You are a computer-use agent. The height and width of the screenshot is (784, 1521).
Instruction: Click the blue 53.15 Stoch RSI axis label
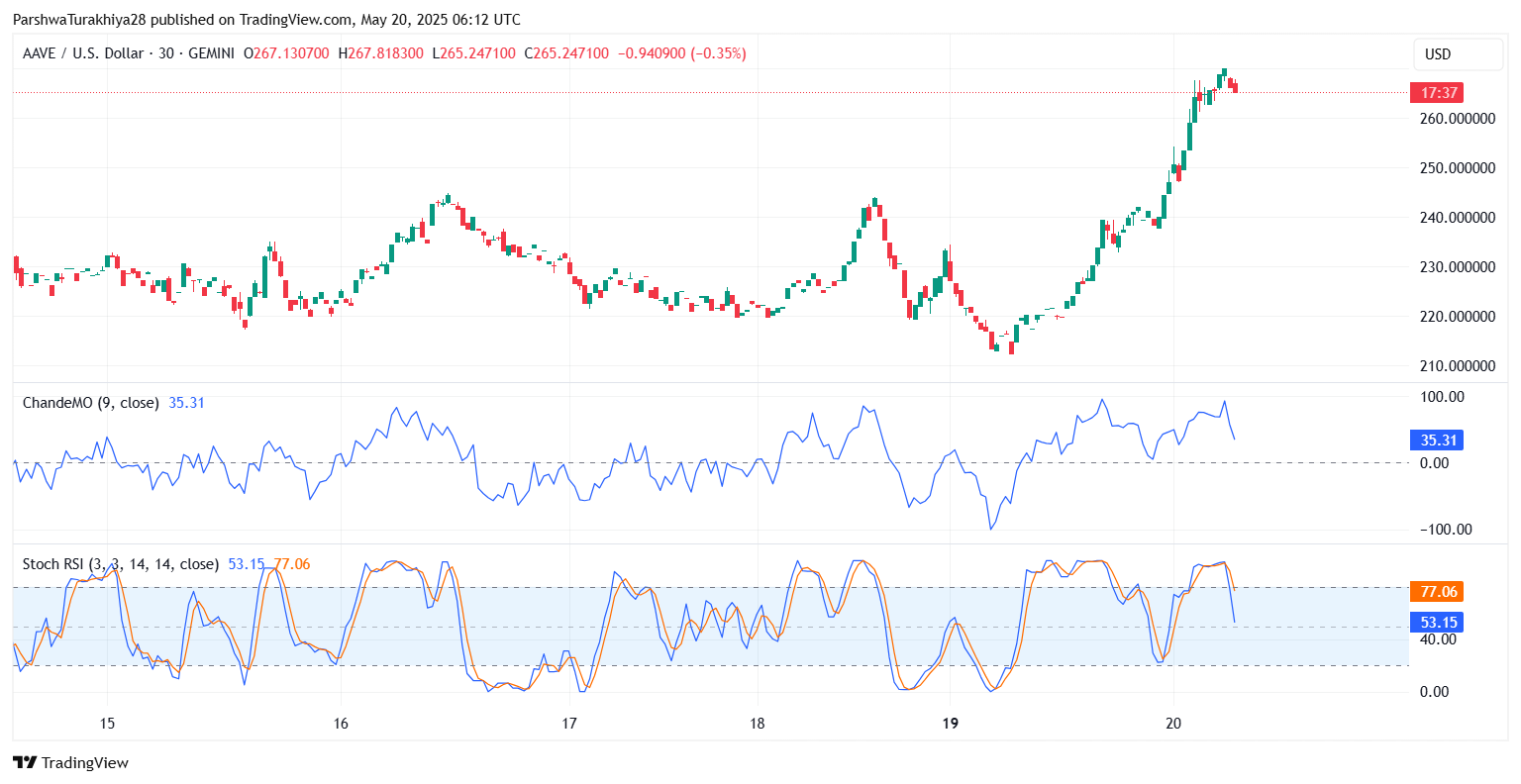[x=1438, y=623]
